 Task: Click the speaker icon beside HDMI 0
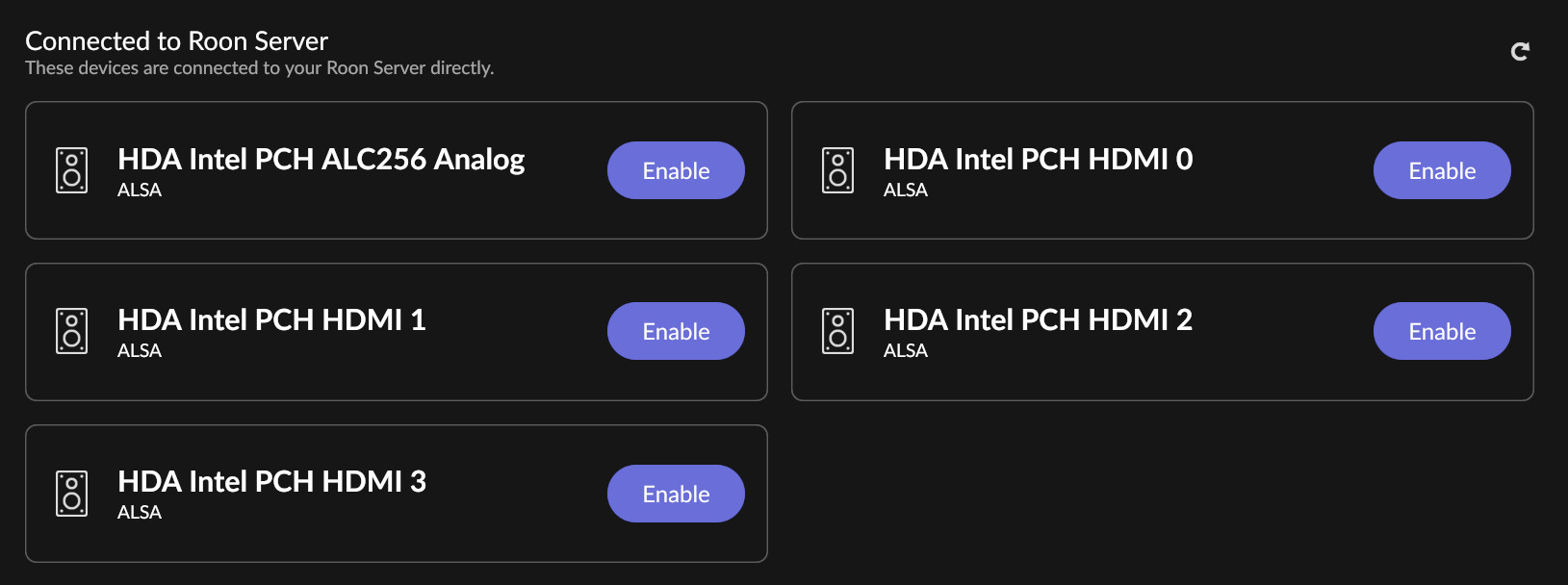click(x=837, y=170)
